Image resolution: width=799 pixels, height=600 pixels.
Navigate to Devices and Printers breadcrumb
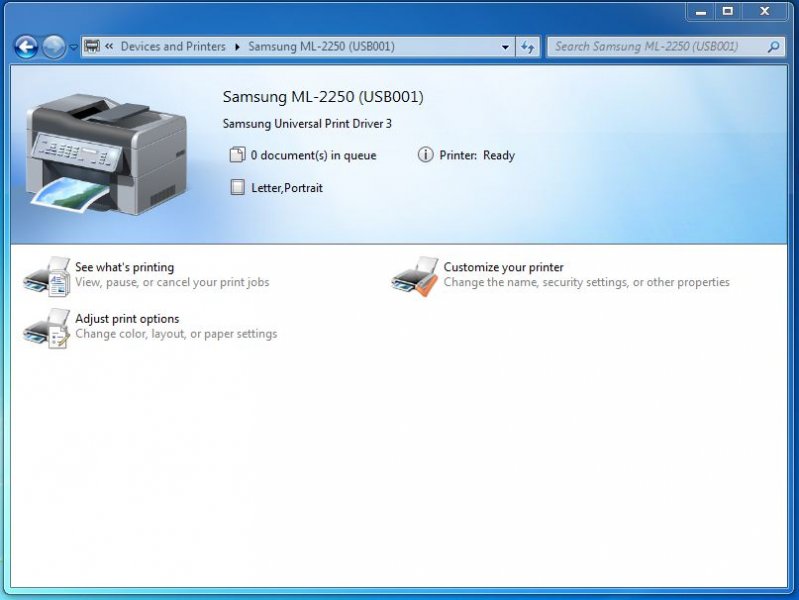click(x=173, y=46)
